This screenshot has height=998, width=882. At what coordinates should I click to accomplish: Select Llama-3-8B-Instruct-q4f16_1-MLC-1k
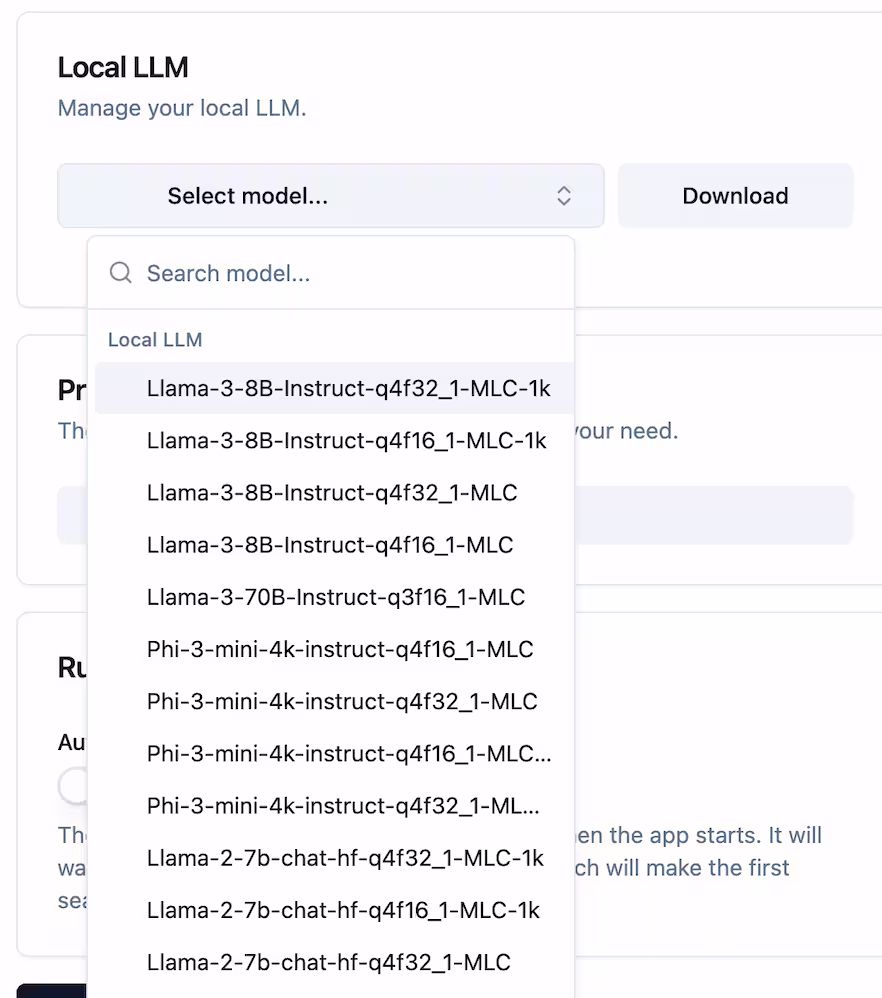[x=335, y=440]
